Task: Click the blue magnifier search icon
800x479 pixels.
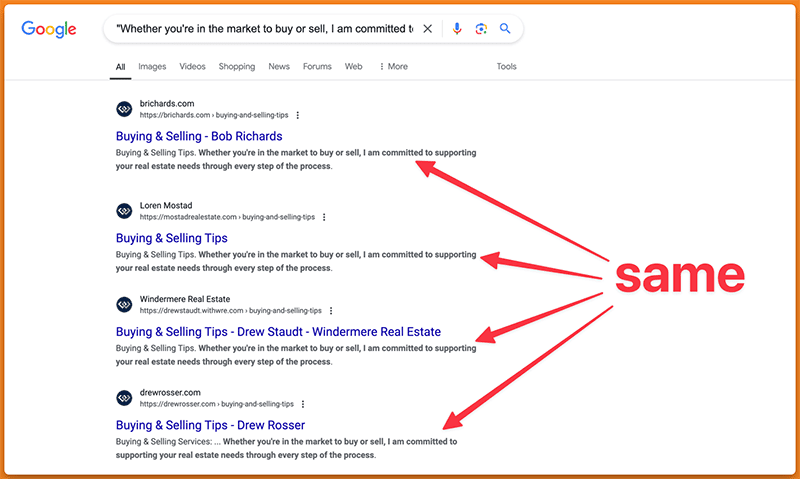Action: click(x=505, y=29)
